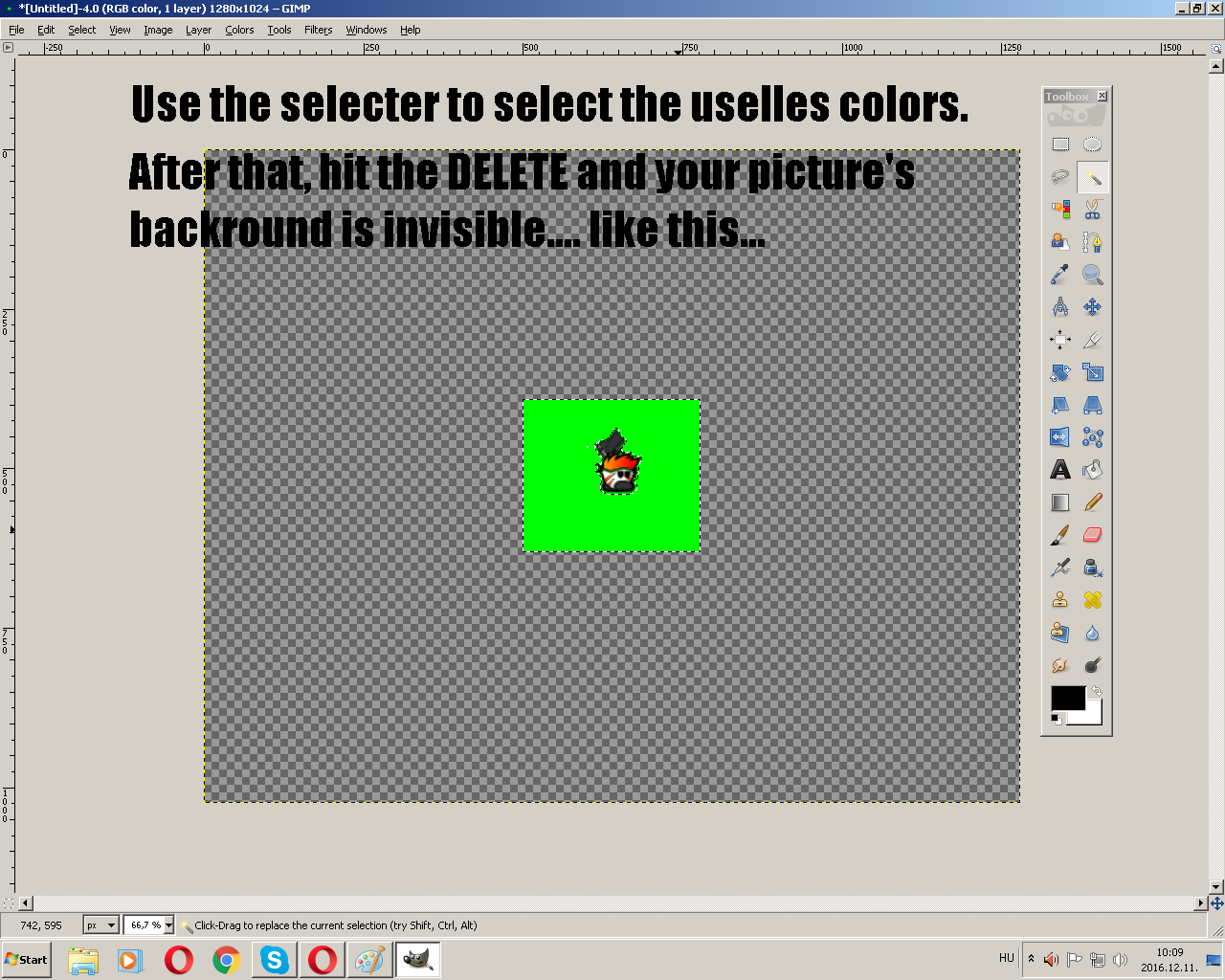Activate the Move tool
The image size is (1225, 980).
point(1093,306)
